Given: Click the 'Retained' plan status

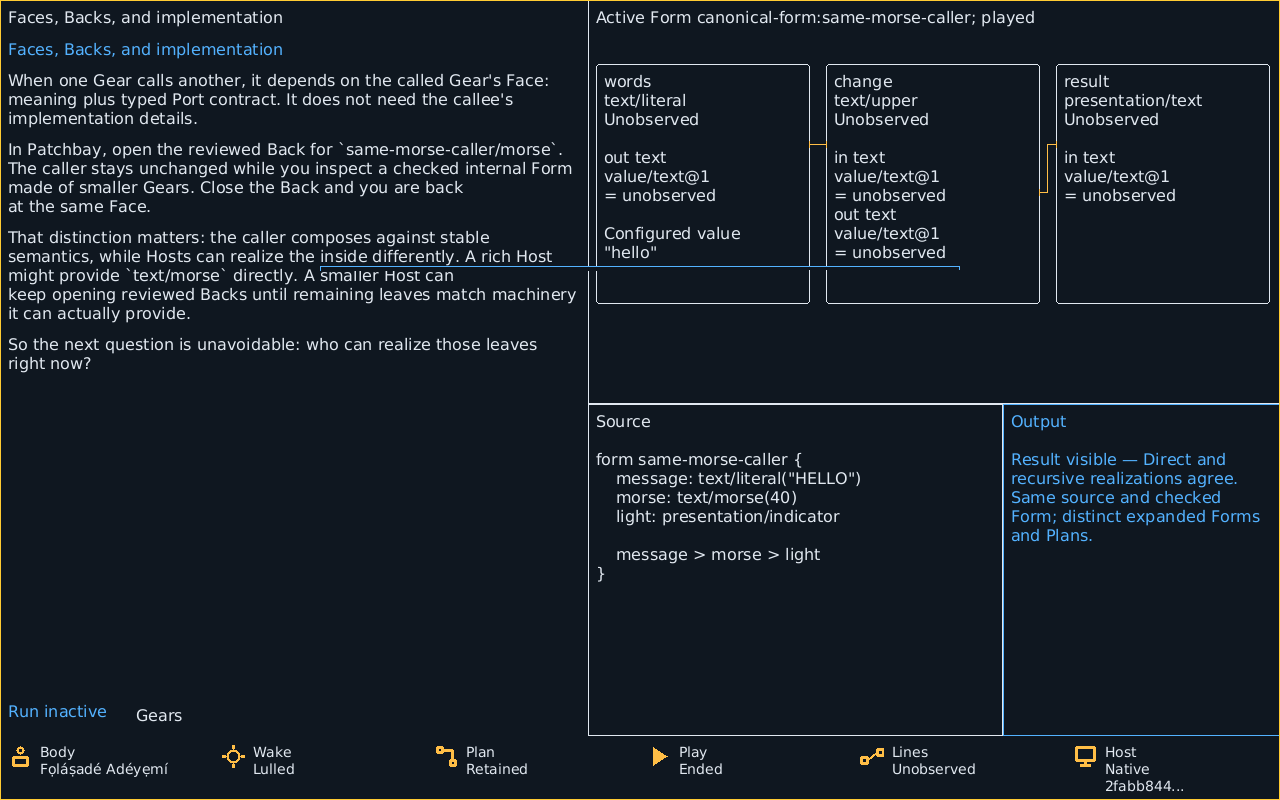Looking at the screenshot, I should (x=496, y=769).
